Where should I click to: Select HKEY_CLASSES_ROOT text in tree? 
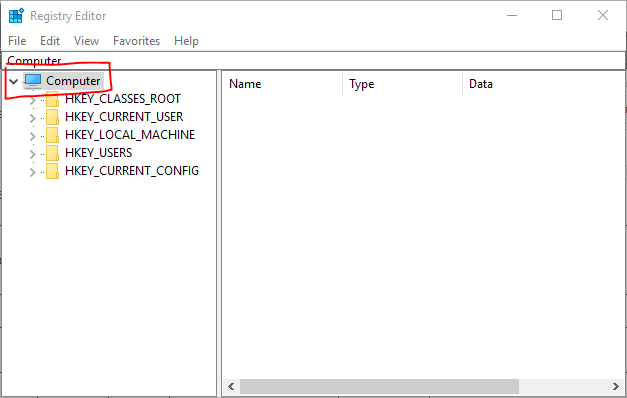click(x=123, y=99)
